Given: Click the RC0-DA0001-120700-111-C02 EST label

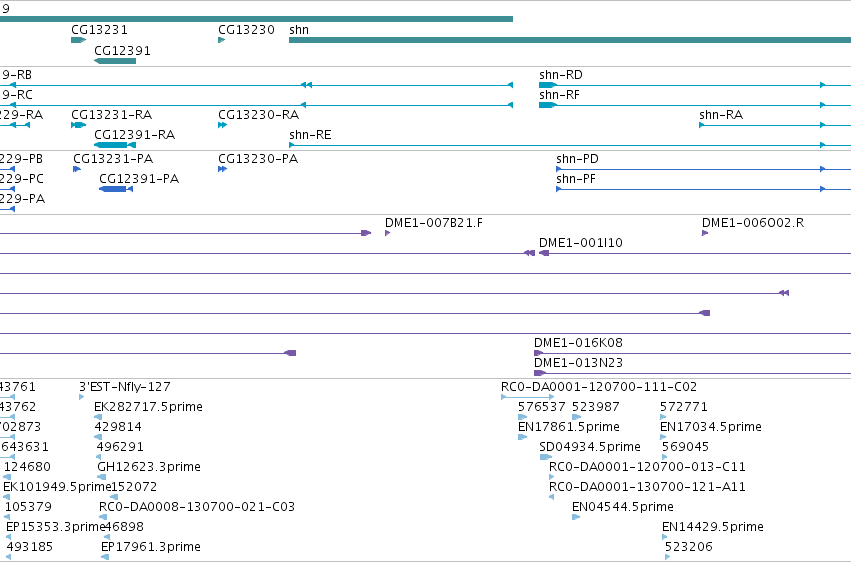Looking at the screenshot, I should click(x=599, y=387).
